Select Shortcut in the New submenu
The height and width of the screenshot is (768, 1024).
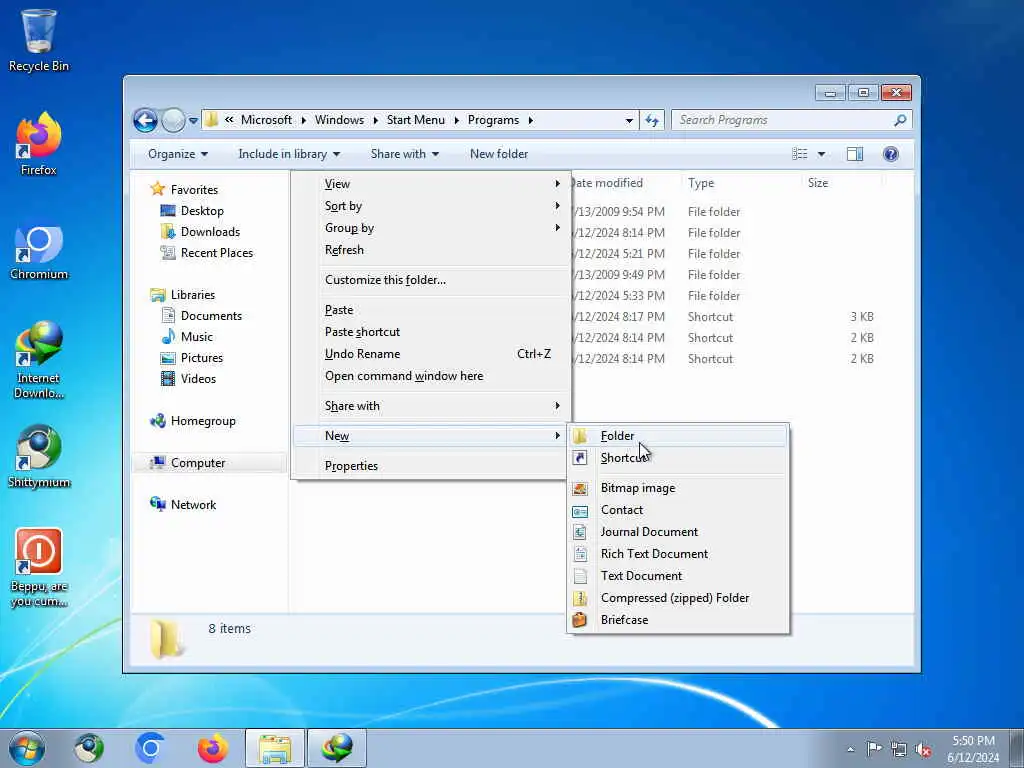[x=678, y=458]
